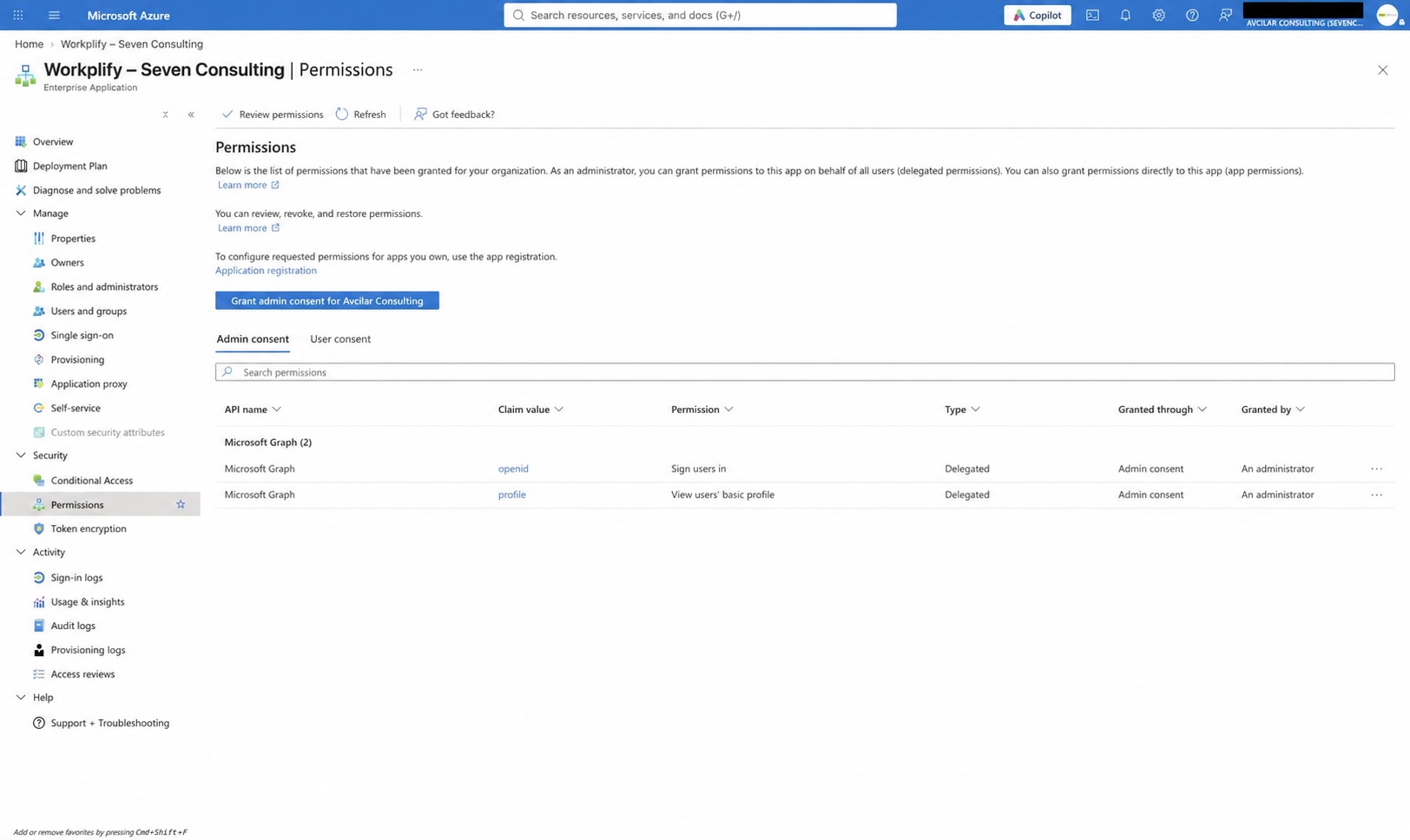1410x840 pixels.
Task: Collapse the Help section
Action: [x=21, y=698]
